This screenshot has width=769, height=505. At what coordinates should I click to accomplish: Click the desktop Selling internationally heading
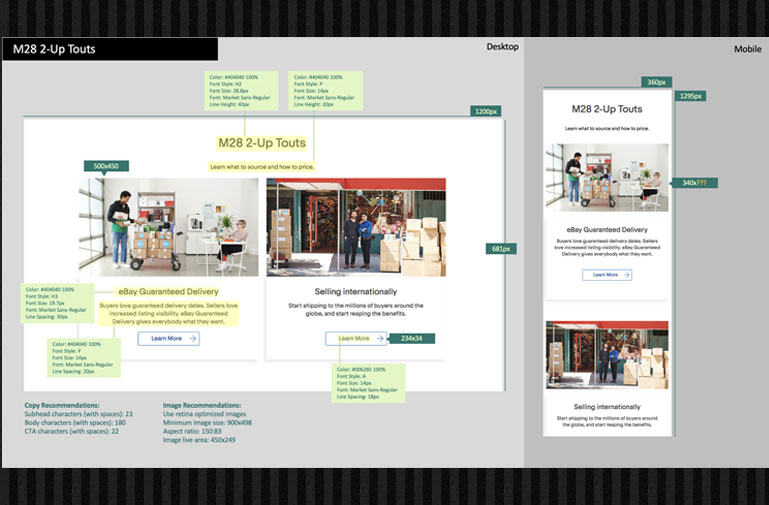[x=356, y=292]
